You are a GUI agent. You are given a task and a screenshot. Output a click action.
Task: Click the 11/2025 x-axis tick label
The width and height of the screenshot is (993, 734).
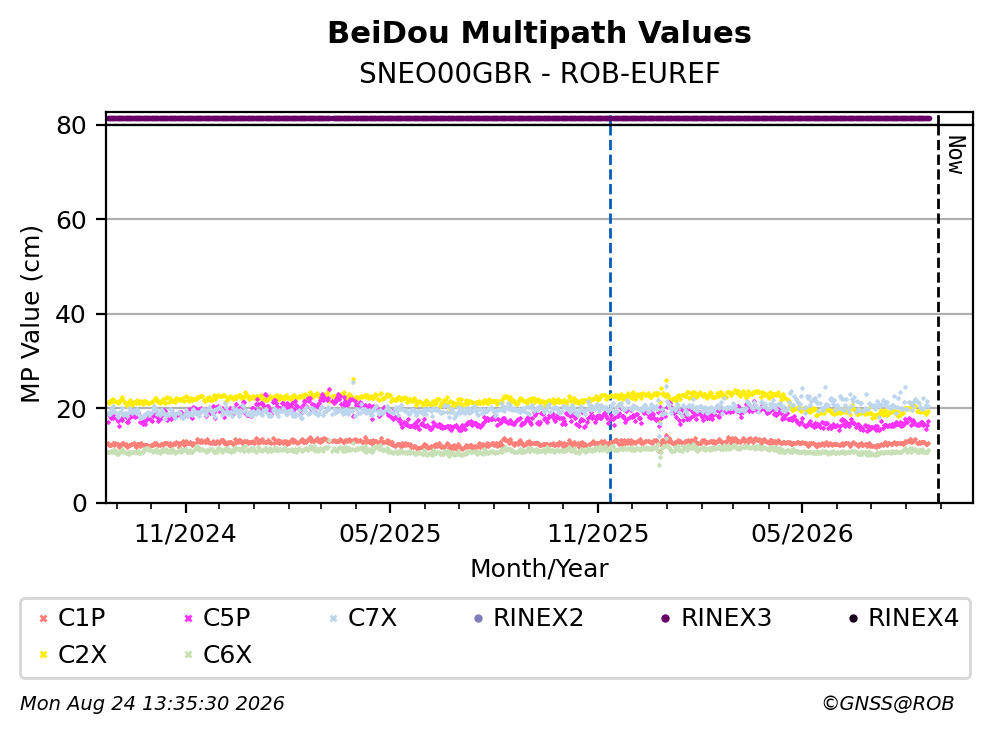[598, 534]
